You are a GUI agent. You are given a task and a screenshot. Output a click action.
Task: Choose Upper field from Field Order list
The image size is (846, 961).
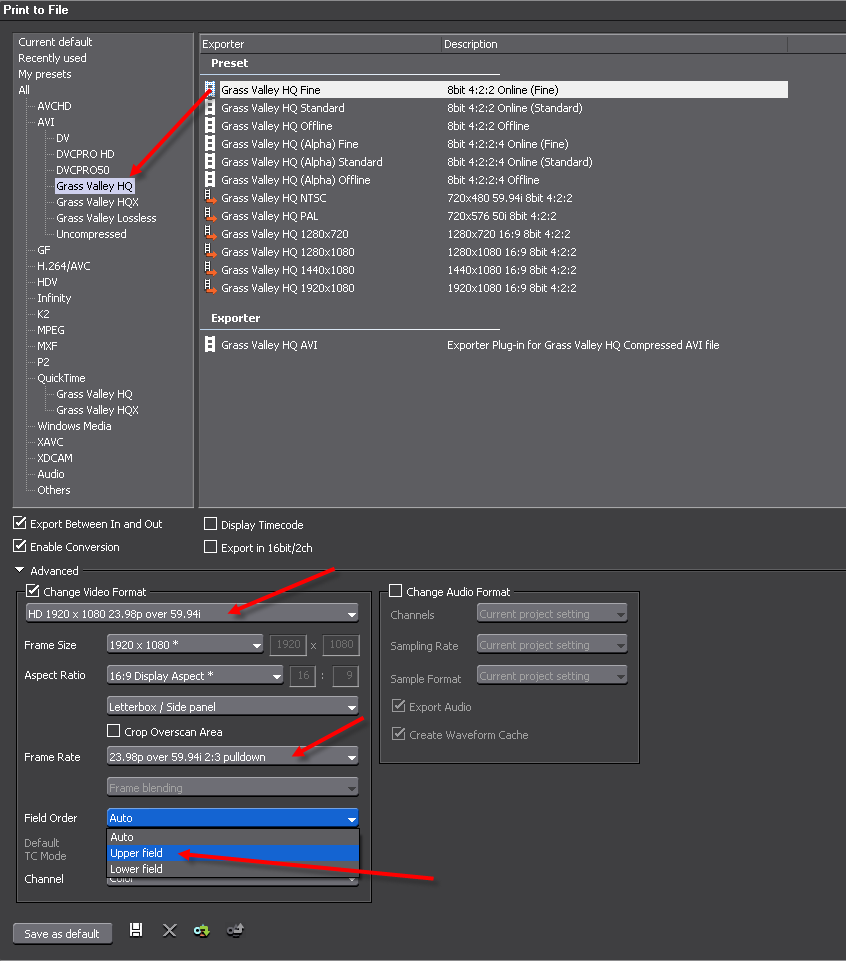click(136, 853)
